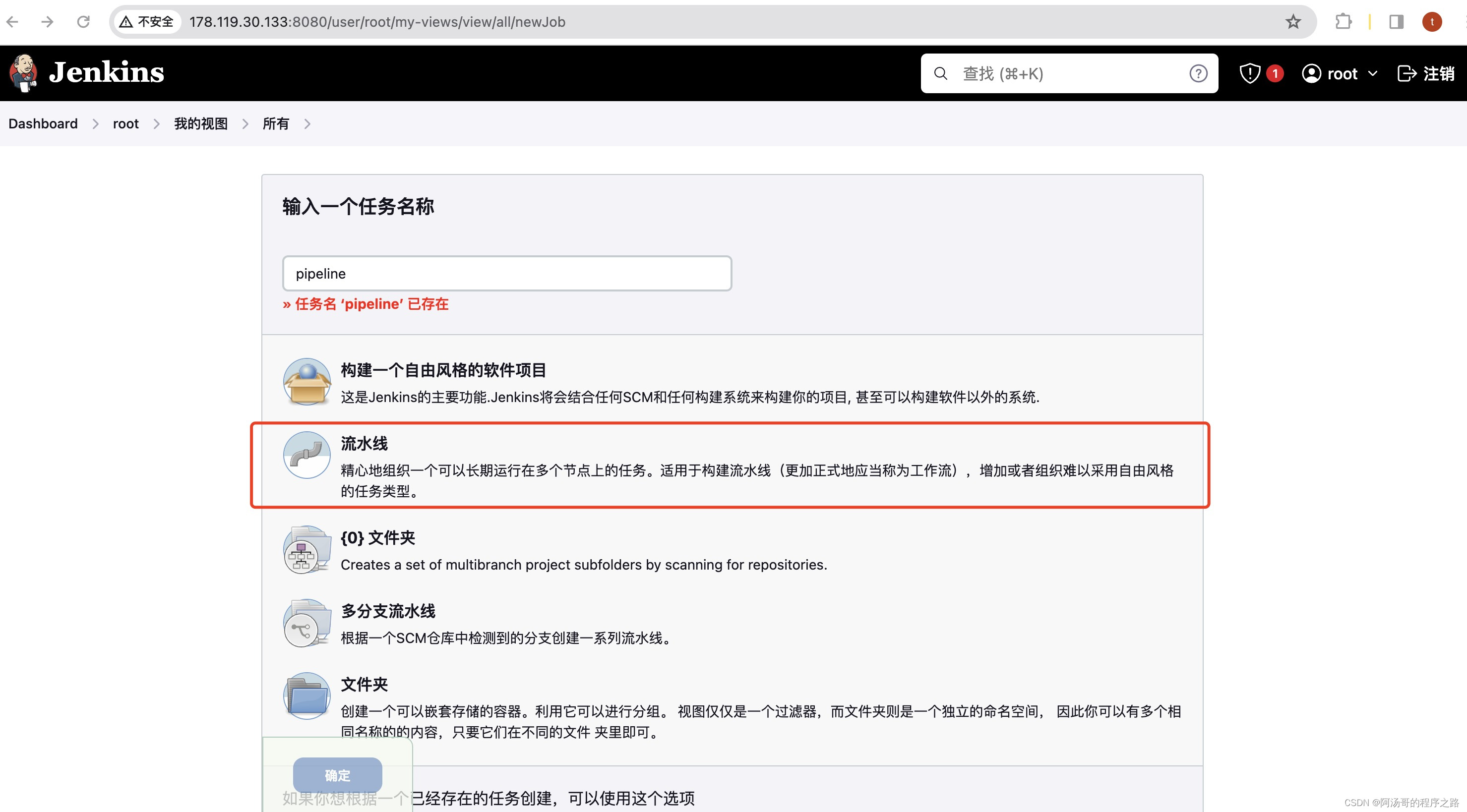Open security warnings shield icon

click(x=1249, y=73)
